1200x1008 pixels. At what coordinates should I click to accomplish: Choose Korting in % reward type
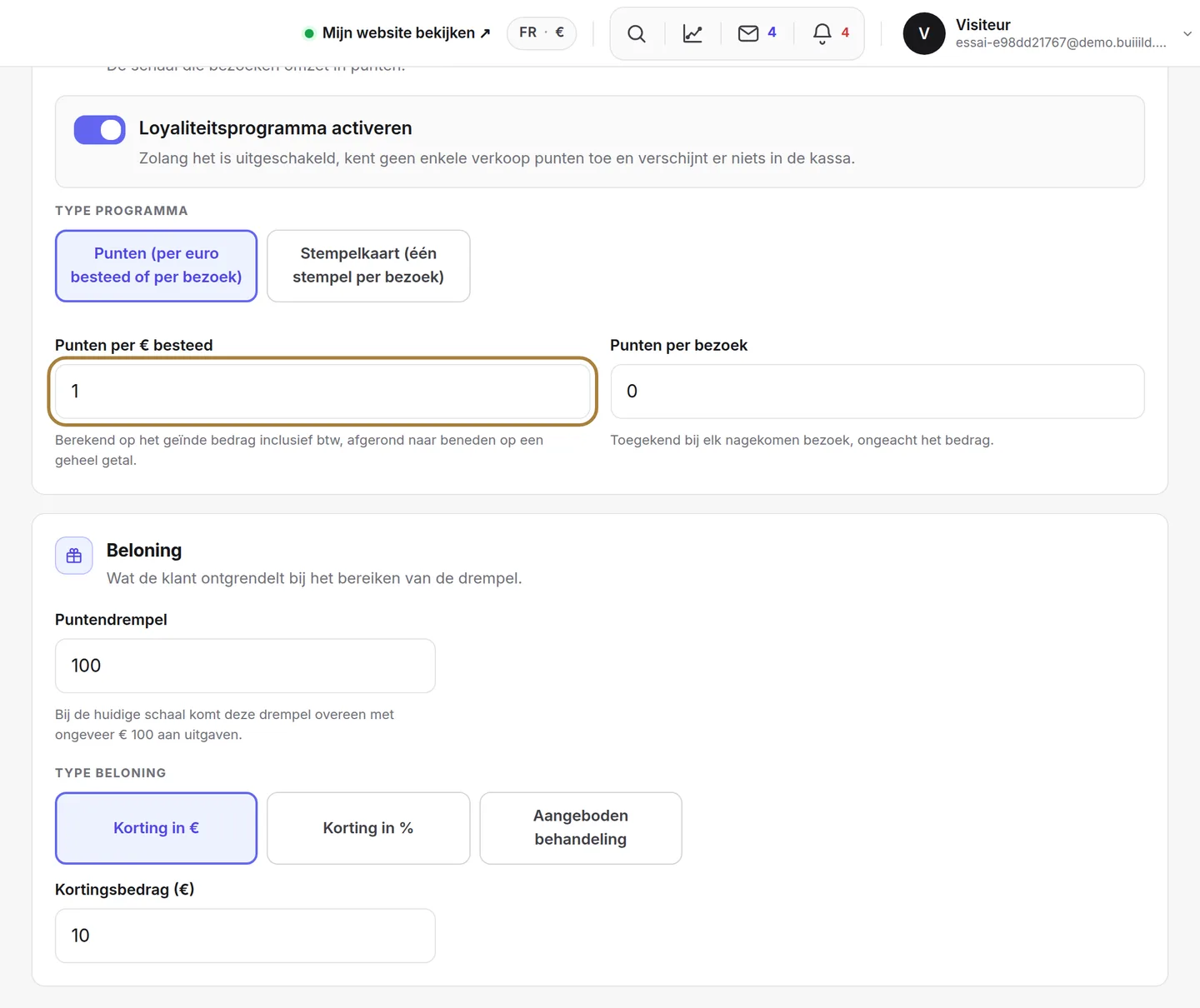tap(368, 828)
